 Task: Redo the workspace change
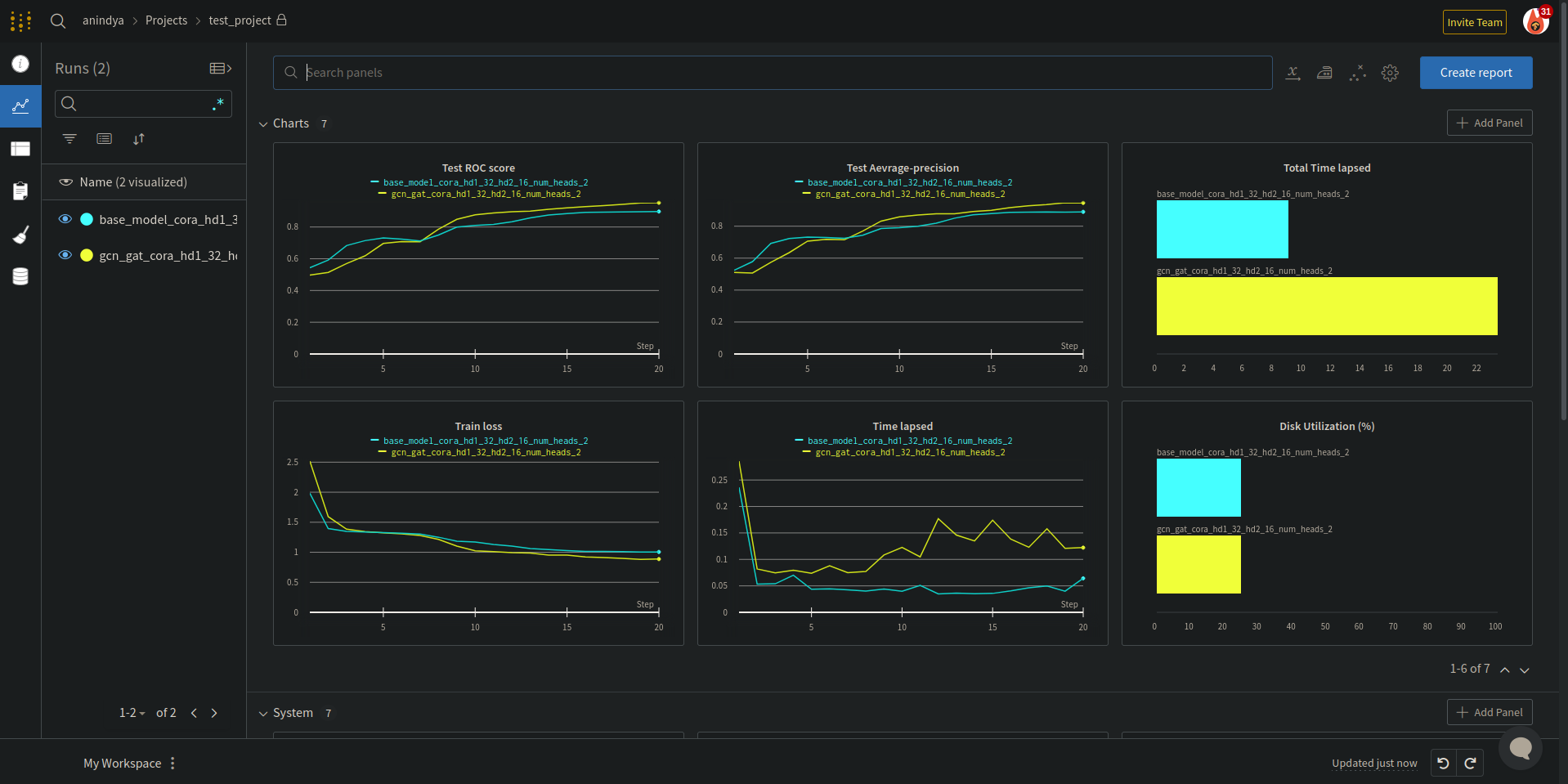[x=1470, y=764]
